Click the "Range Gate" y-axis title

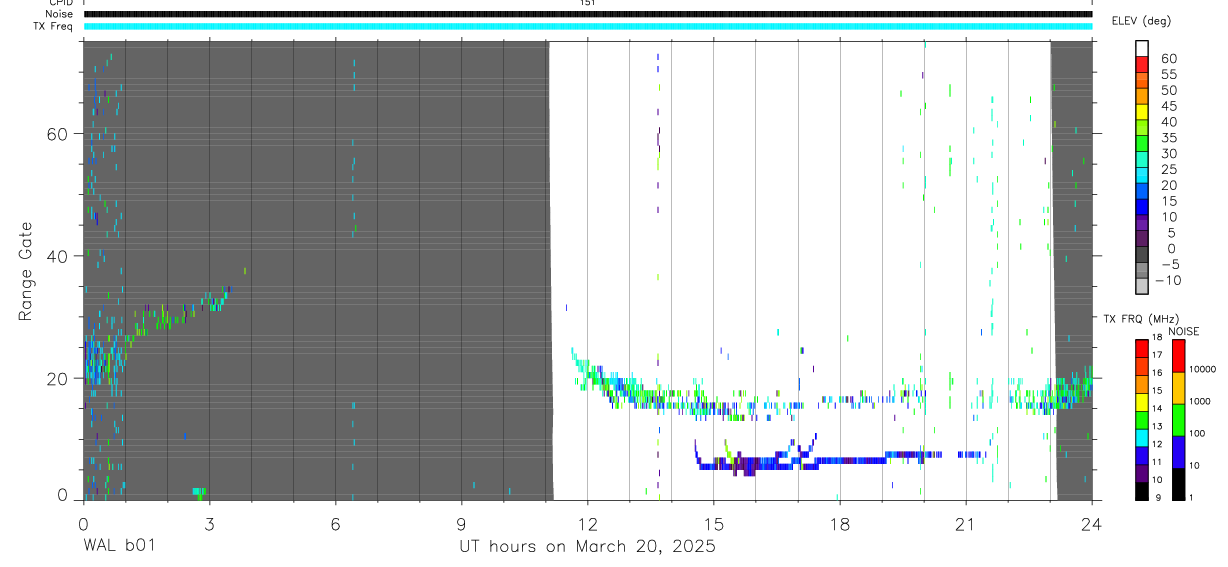(26, 270)
